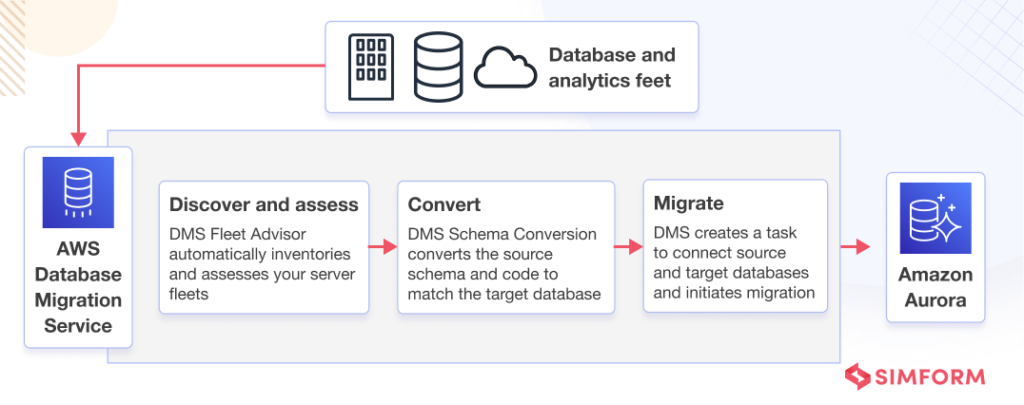Select the building icon in top box
Image resolution: width=1024 pixels, height=405 pixels.
[x=371, y=67]
